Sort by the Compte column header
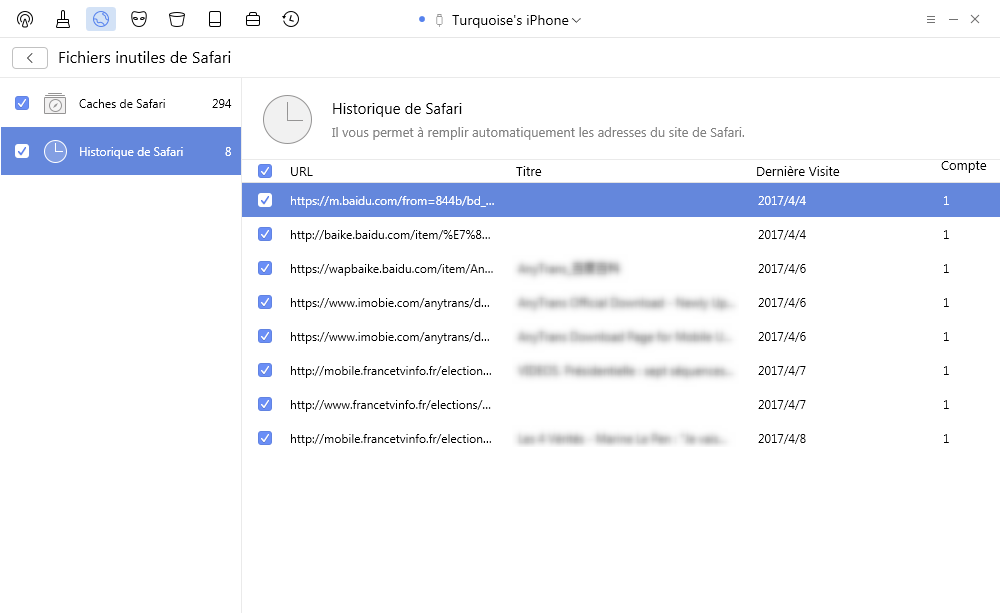Screen dimensions: 1000x613 [963, 166]
